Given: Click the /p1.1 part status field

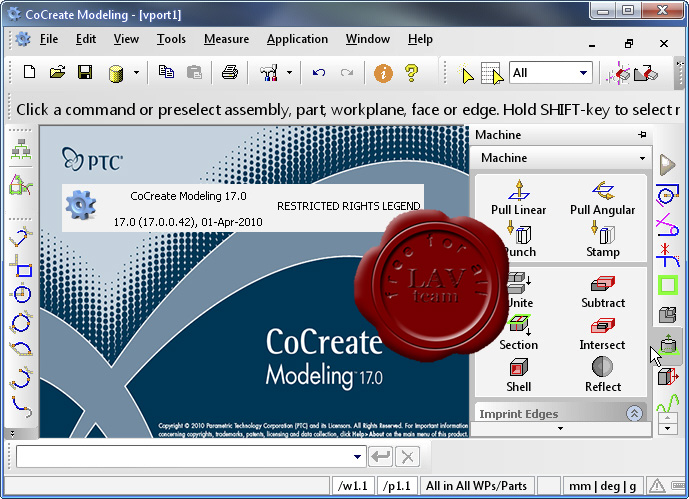Looking at the screenshot, I should pyautogui.click(x=396, y=486).
